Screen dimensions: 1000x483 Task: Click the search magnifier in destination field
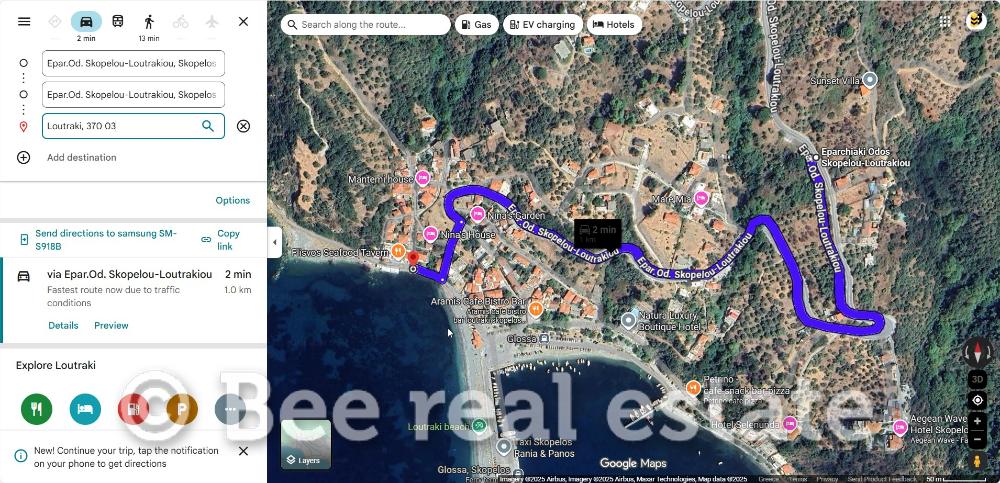click(208, 126)
